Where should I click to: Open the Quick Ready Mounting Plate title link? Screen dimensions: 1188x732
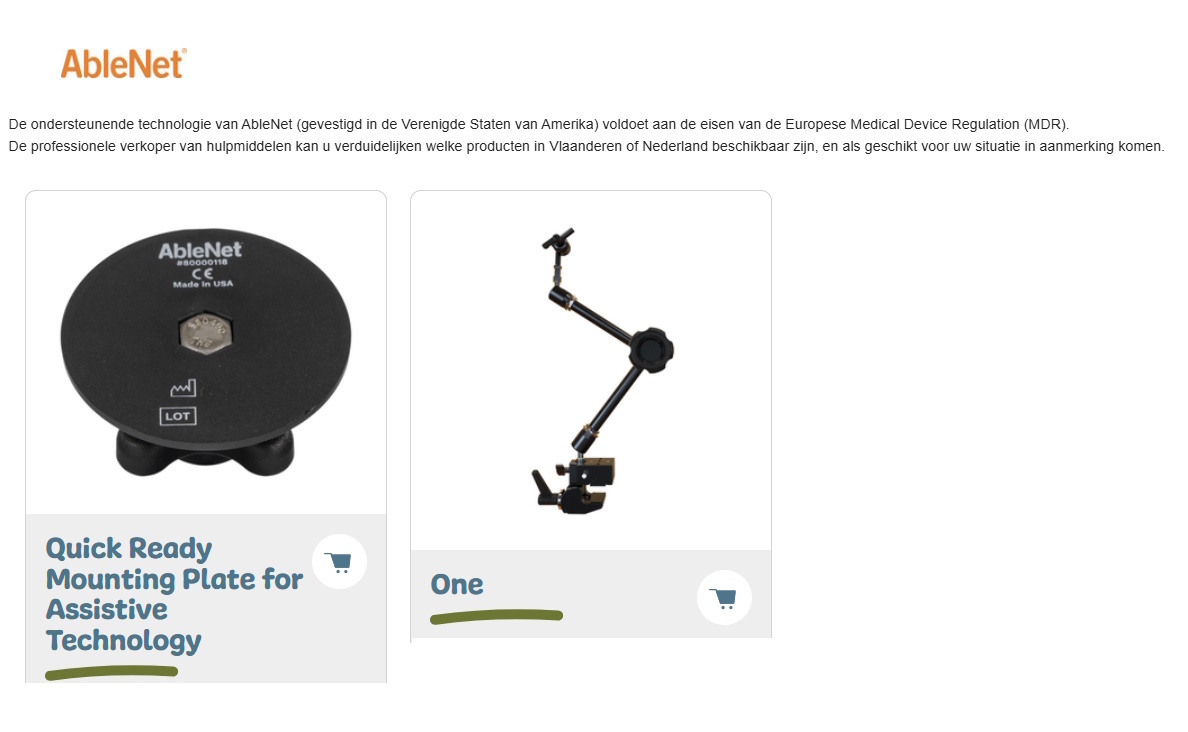click(174, 594)
